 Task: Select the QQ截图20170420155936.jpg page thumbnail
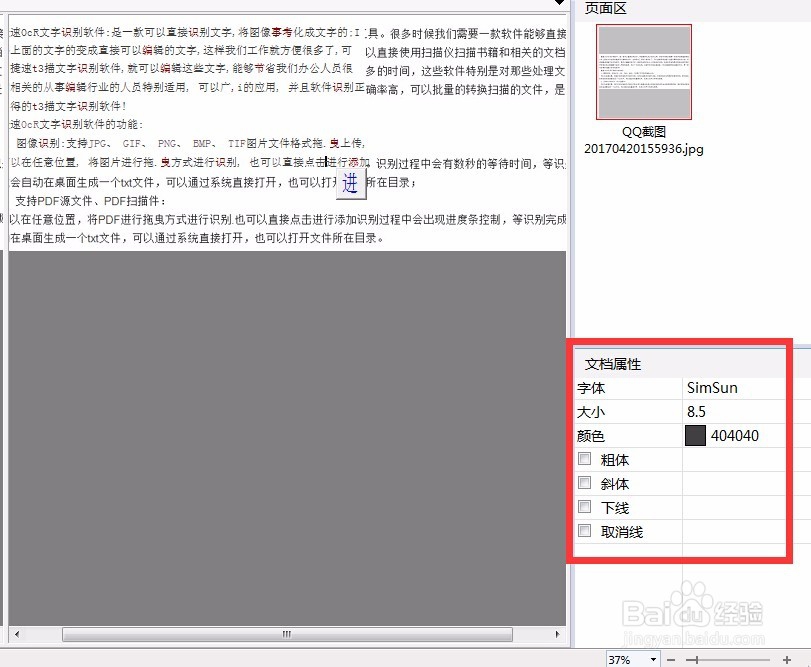pyautogui.click(x=643, y=73)
